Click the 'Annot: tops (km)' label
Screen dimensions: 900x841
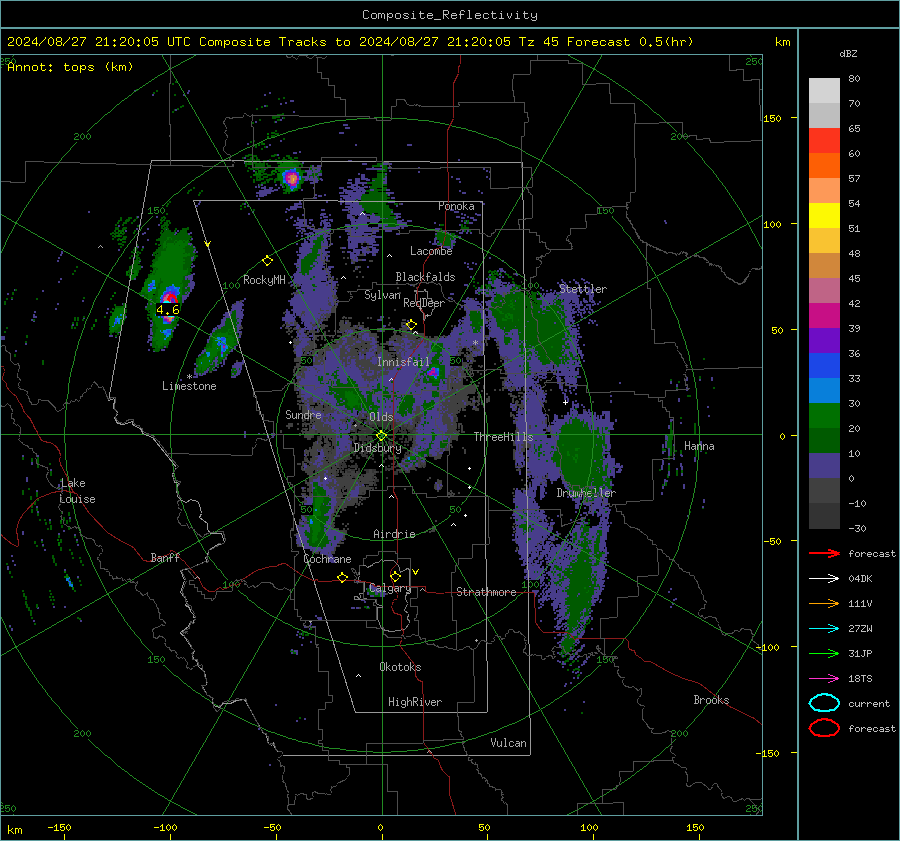70,67
